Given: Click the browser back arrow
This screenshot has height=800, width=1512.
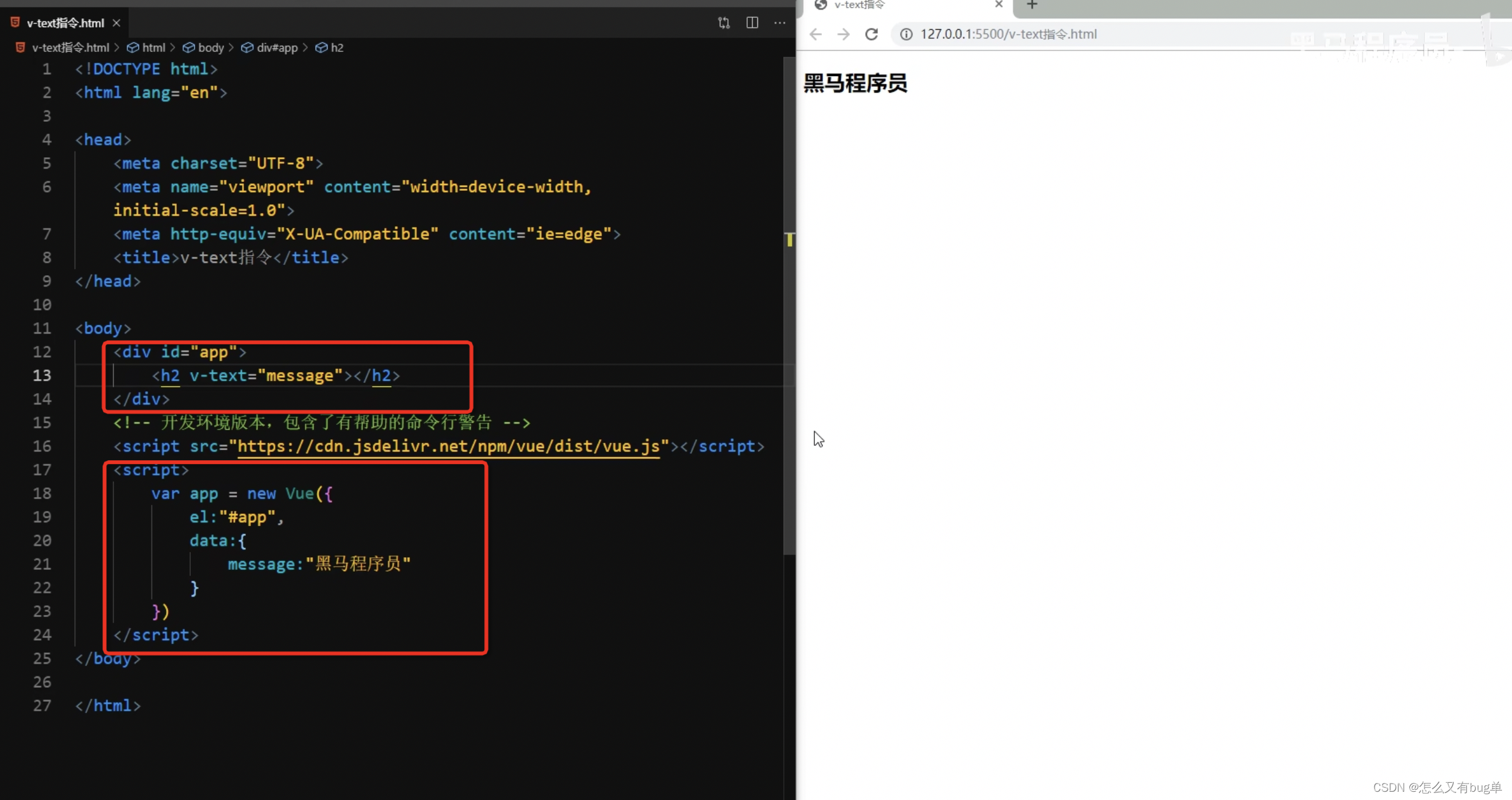Looking at the screenshot, I should pyautogui.click(x=816, y=34).
